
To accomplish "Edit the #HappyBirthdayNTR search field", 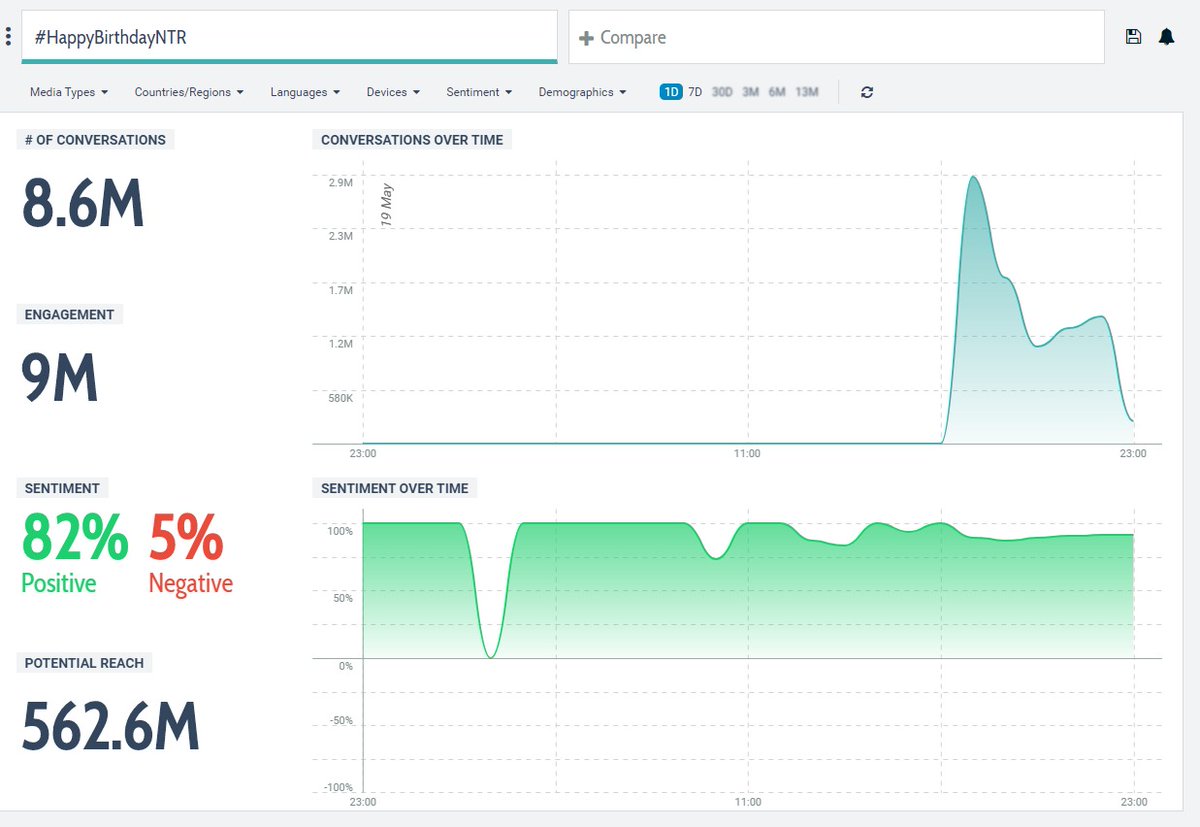I will coord(289,37).
